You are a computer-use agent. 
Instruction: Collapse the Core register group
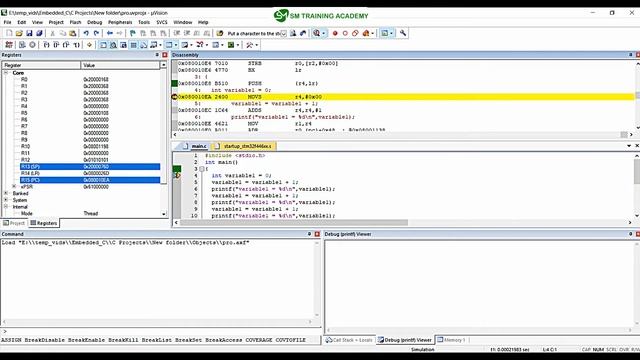pos(6,73)
